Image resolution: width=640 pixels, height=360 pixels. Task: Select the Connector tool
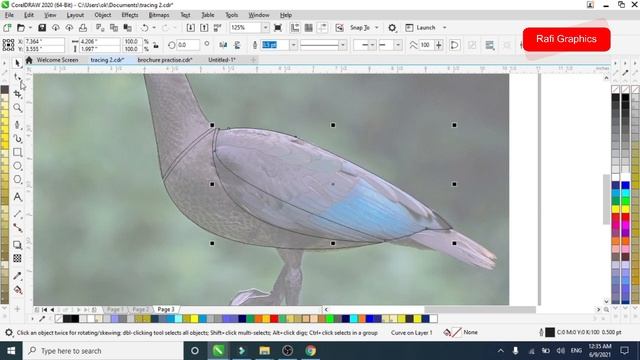click(x=18, y=228)
